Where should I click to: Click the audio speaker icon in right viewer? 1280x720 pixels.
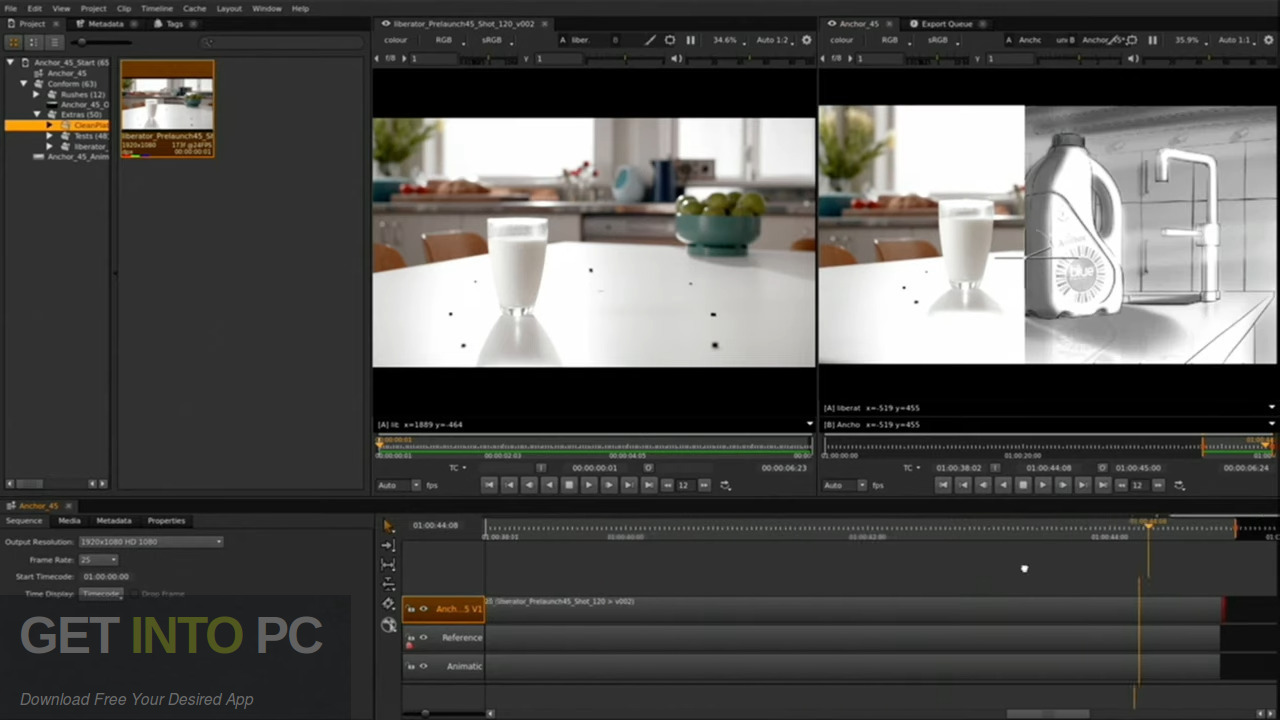click(x=1133, y=59)
